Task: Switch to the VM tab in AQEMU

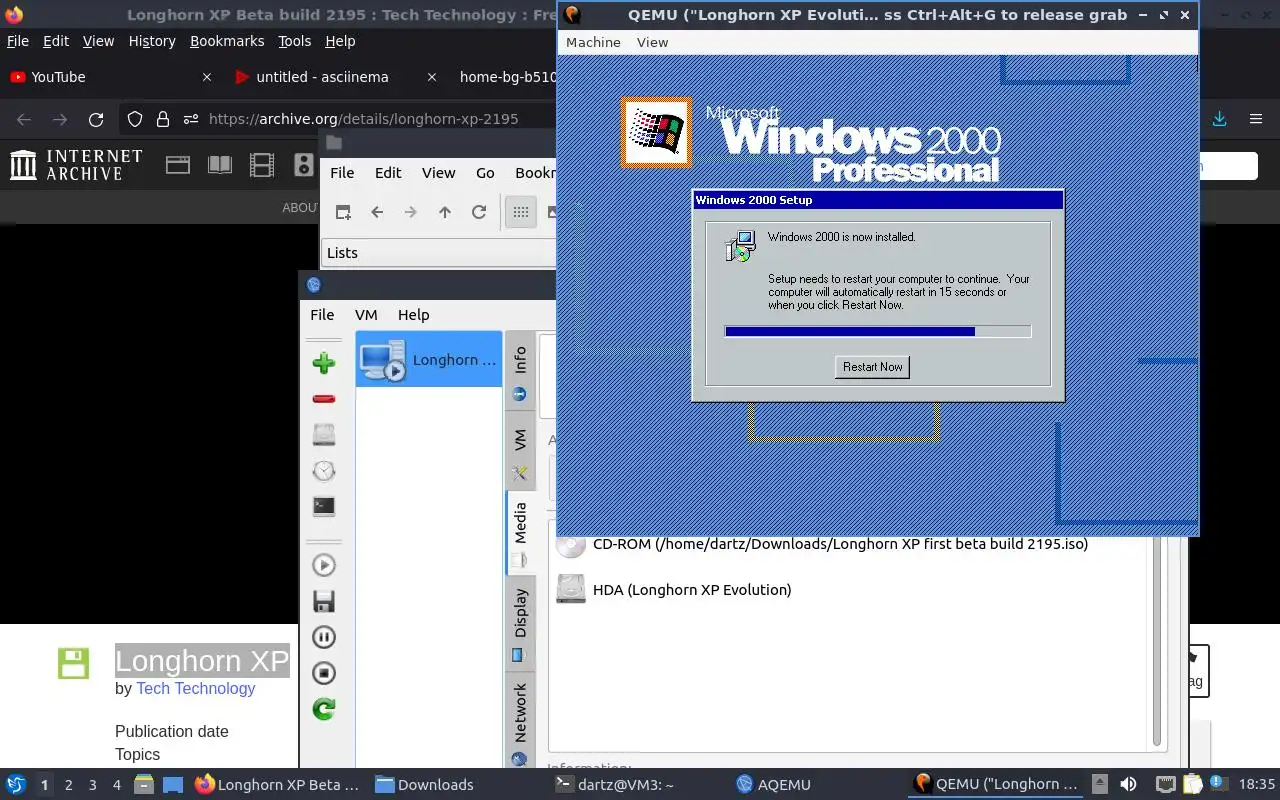Action: pyautogui.click(x=520, y=452)
